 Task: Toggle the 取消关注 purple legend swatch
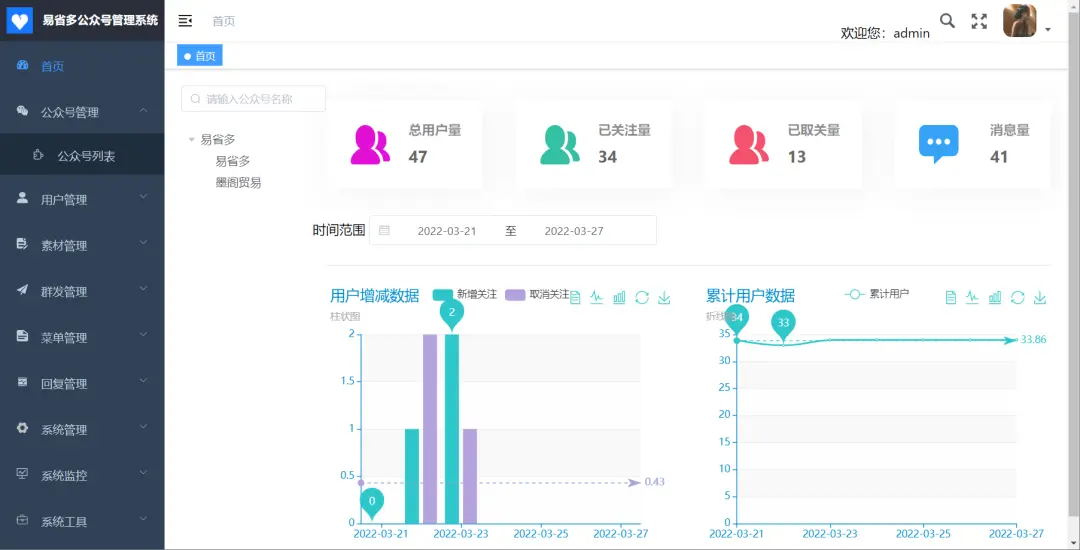click(x=515, y=295)
